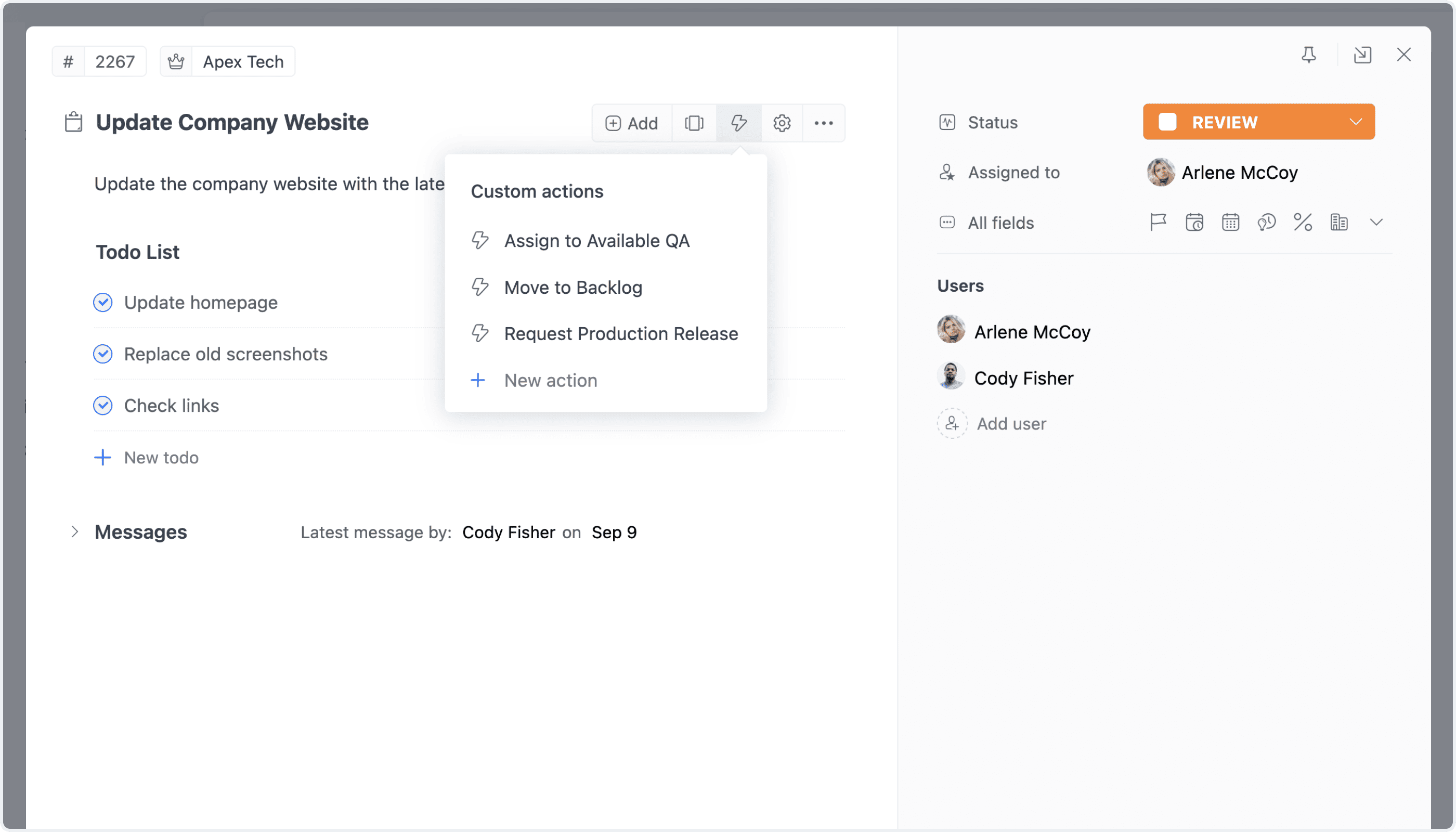Click the pin icon in the top right
This screenshot has width=1456, height=832.
[x=1309, y=55]
